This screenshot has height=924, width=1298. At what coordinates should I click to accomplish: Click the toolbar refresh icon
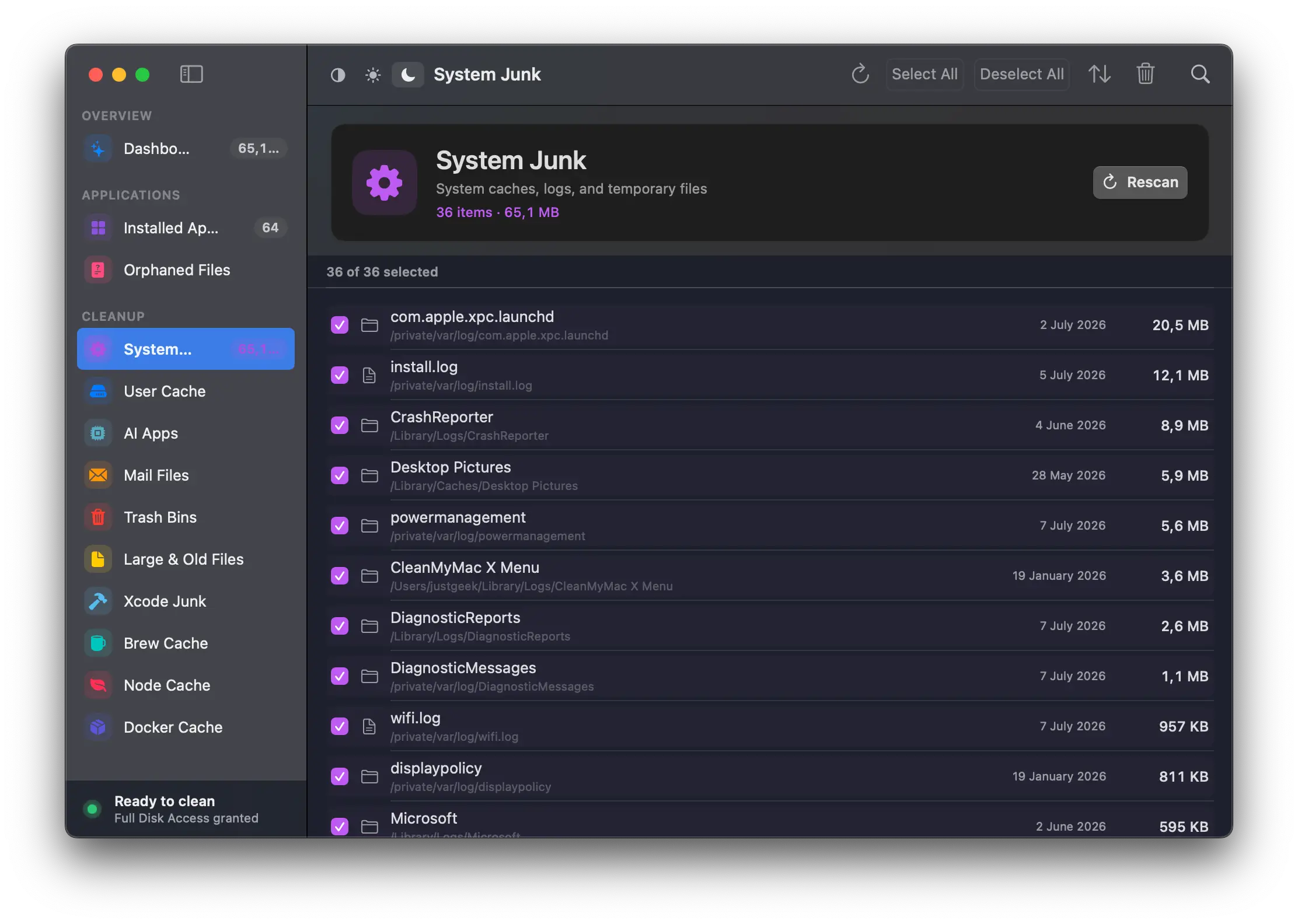coord(860,74)
